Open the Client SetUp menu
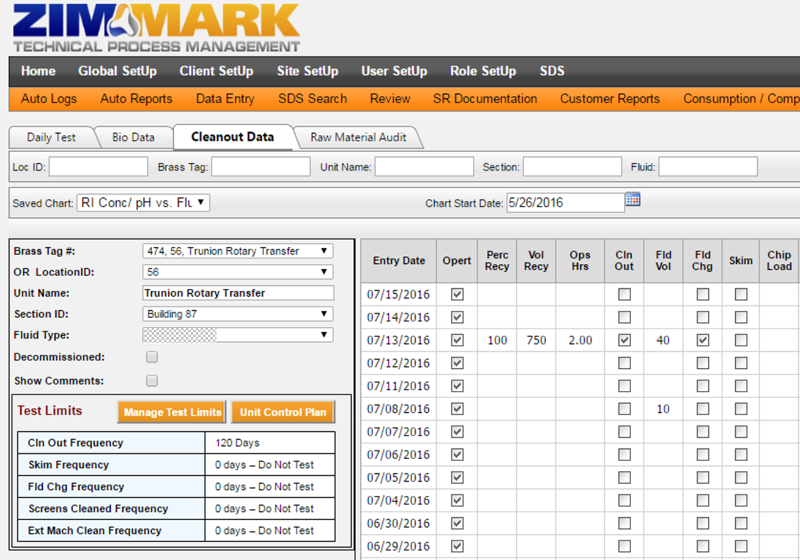Image resolution: width=800 pixels, height=560 pixels. [x=216, y=71]
